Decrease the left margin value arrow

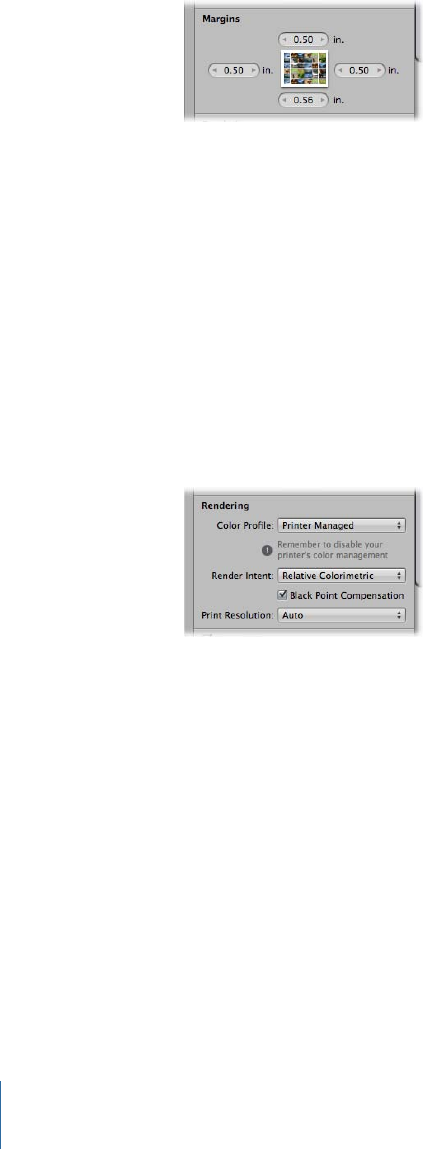215,70
